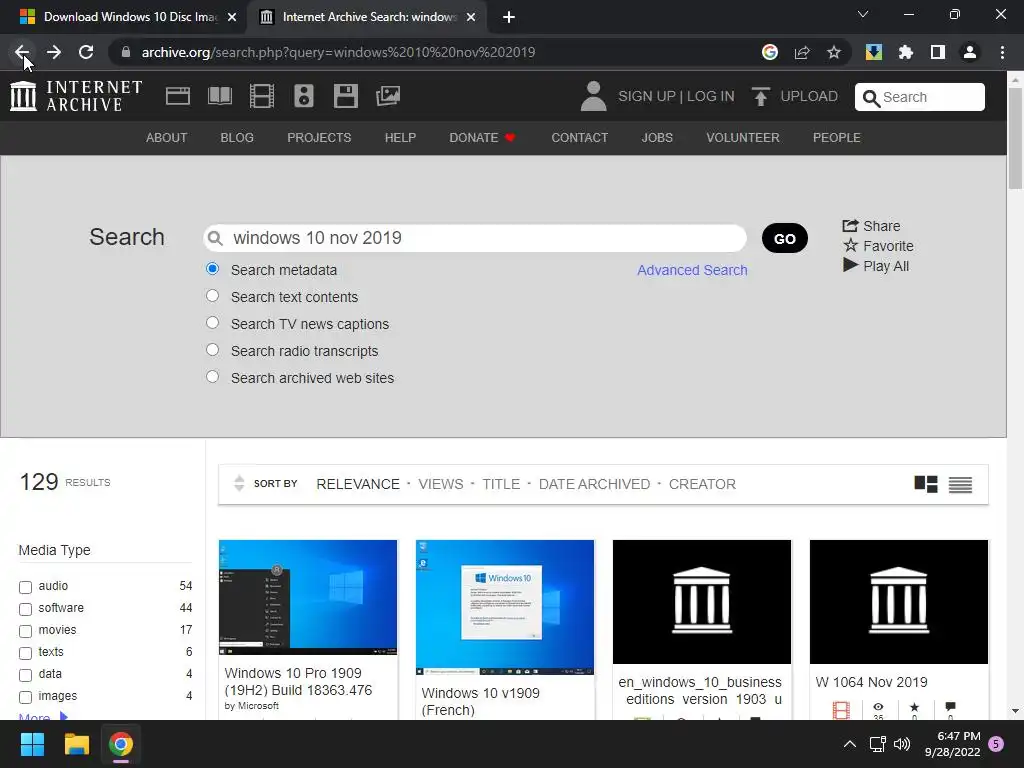The height and width of the screenshot is (768, 1024).
Task: Open the ABOUT menu item
Action: click(167, 138)
